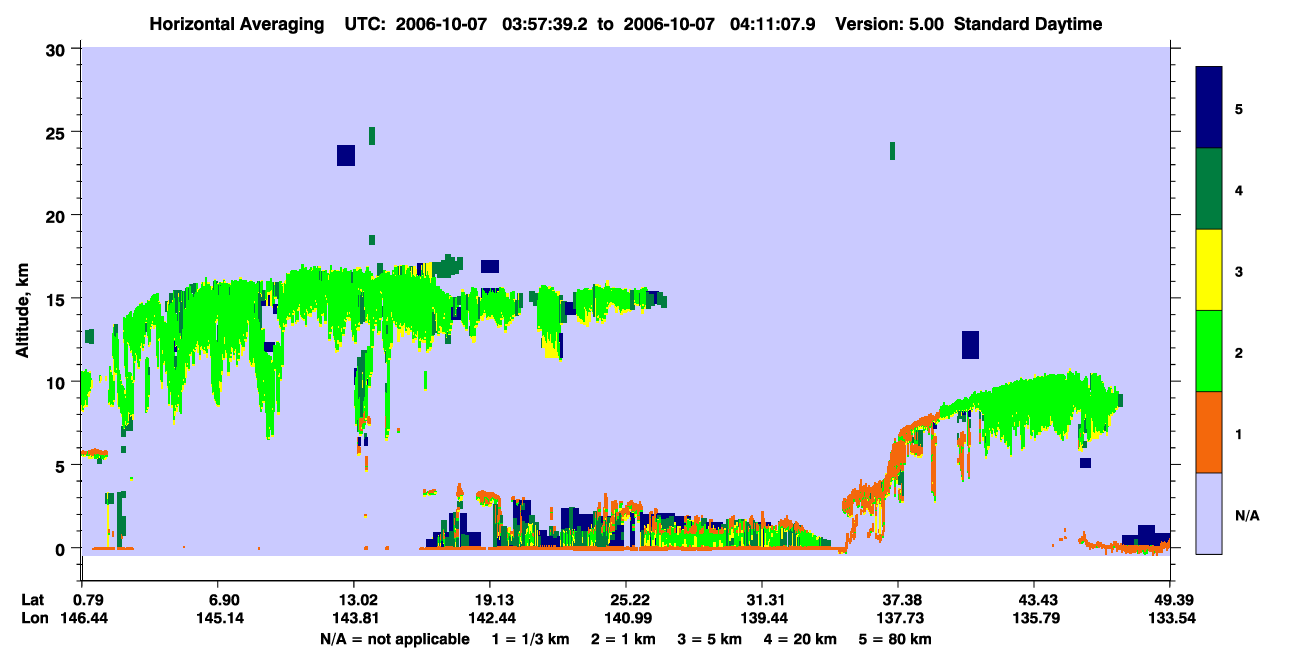Click the color bar label 1
The width and height of the screenshot is (1300, 667).
[1239, 433]
